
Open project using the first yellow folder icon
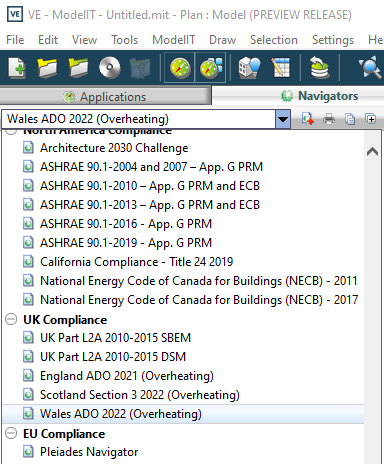click(x=47, y=68)
